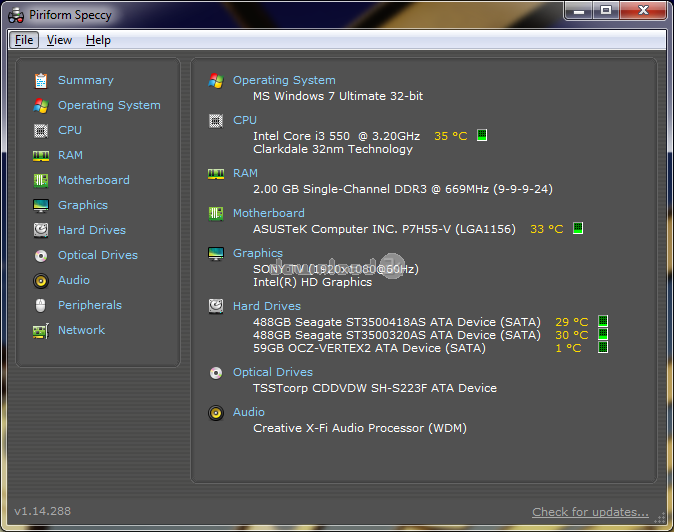Open the View menu
Image resolution: width=674 pixels, height=532 pixels.
point(59,40)
